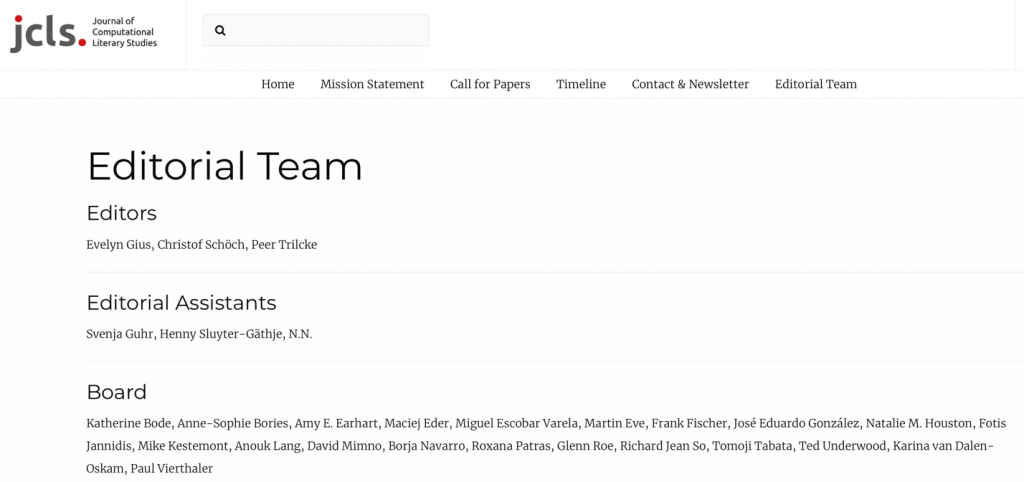
Task: Click assistant name Svenja Guhr
Action: click(x=120, y=334)
